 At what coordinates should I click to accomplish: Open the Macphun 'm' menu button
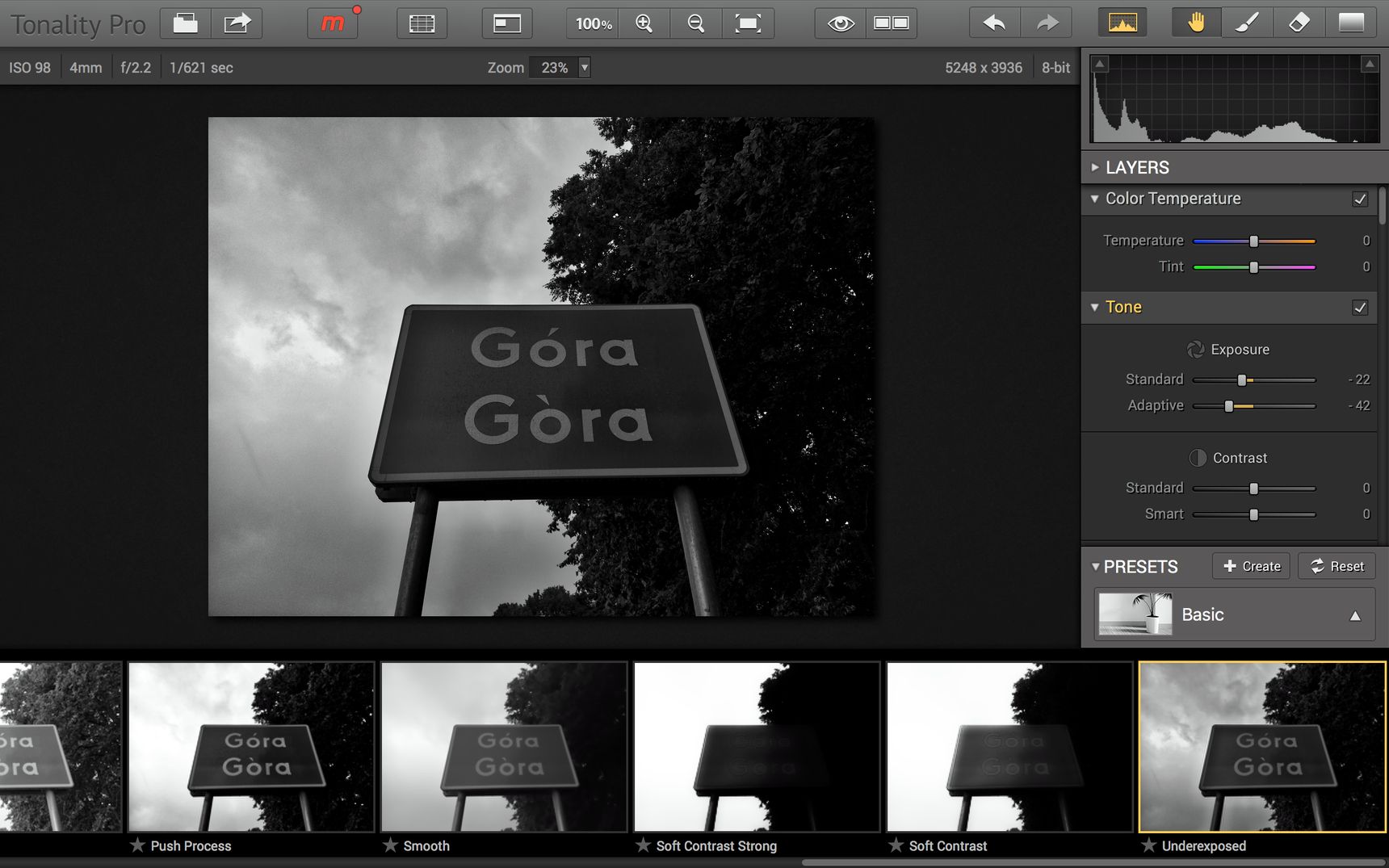(334, 23)
